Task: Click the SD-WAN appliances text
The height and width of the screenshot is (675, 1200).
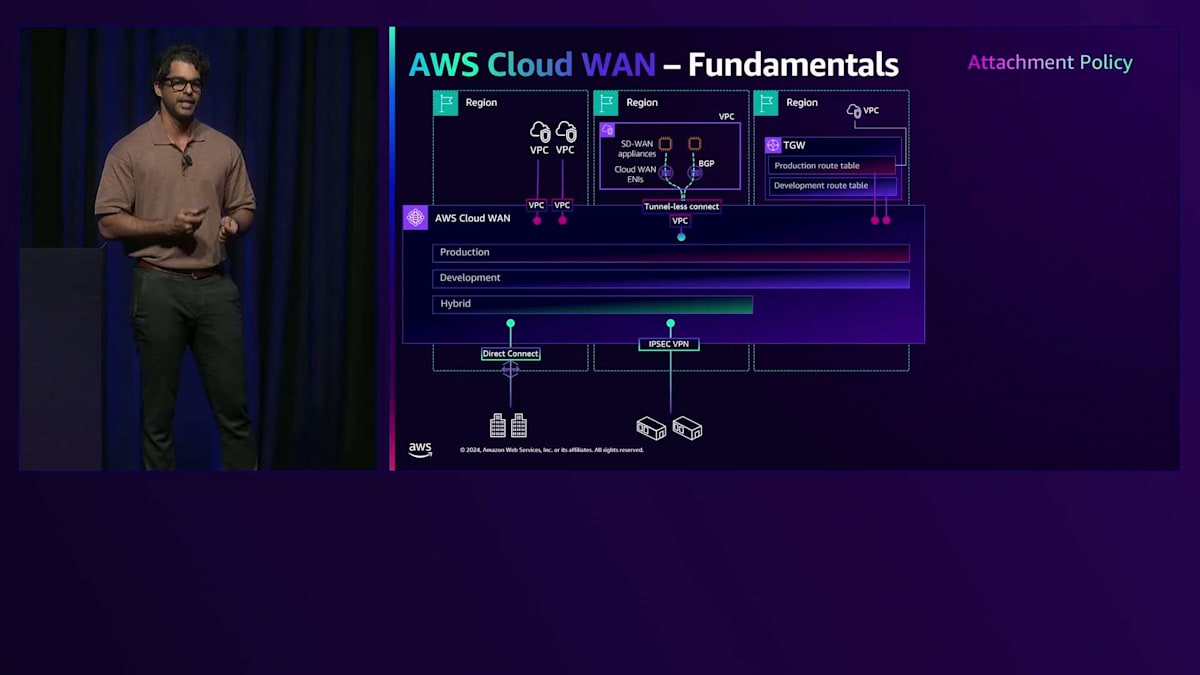Action: 638,149
